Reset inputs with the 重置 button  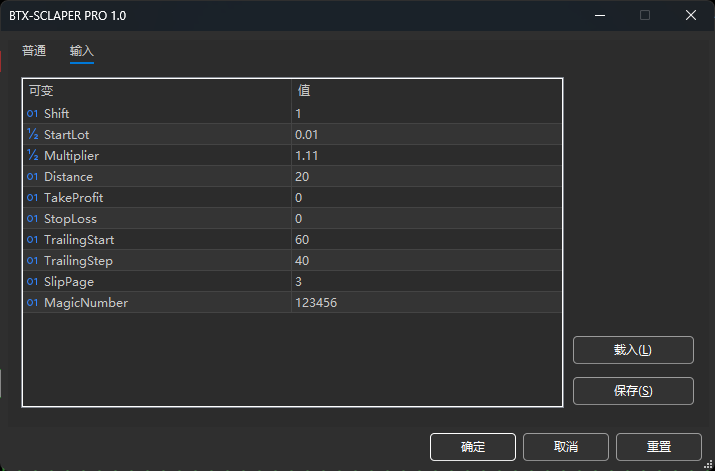[659, 447]
